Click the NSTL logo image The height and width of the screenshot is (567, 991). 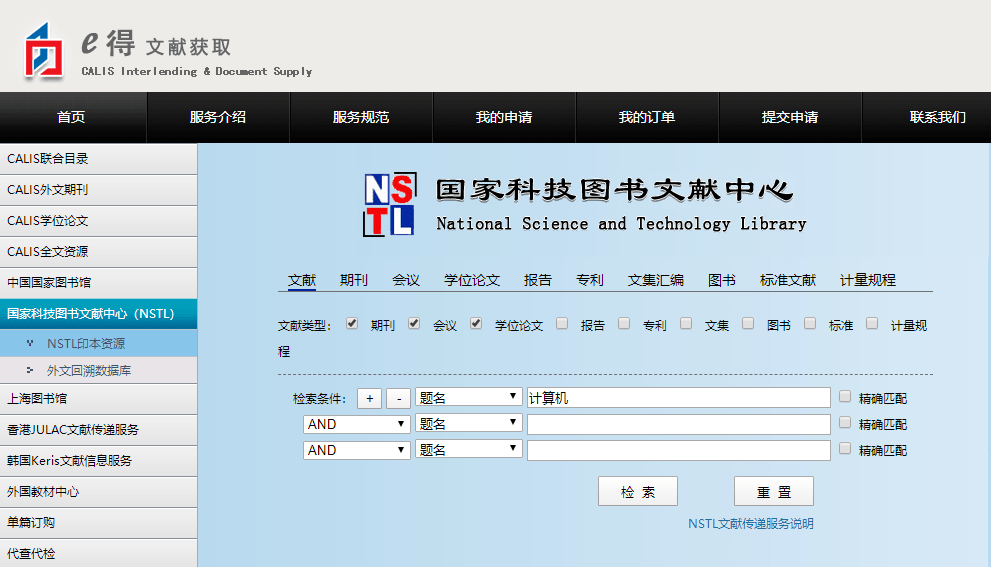pos(390,204)
